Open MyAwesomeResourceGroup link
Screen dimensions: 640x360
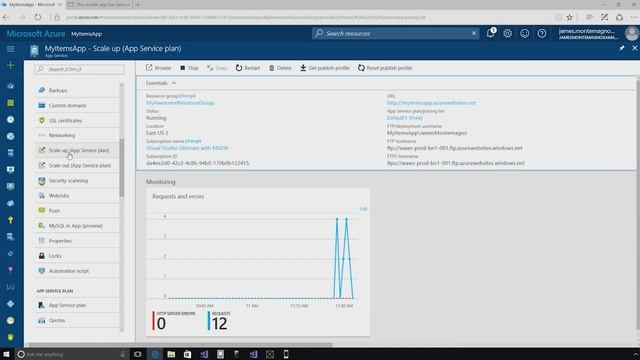pos(180,103)
